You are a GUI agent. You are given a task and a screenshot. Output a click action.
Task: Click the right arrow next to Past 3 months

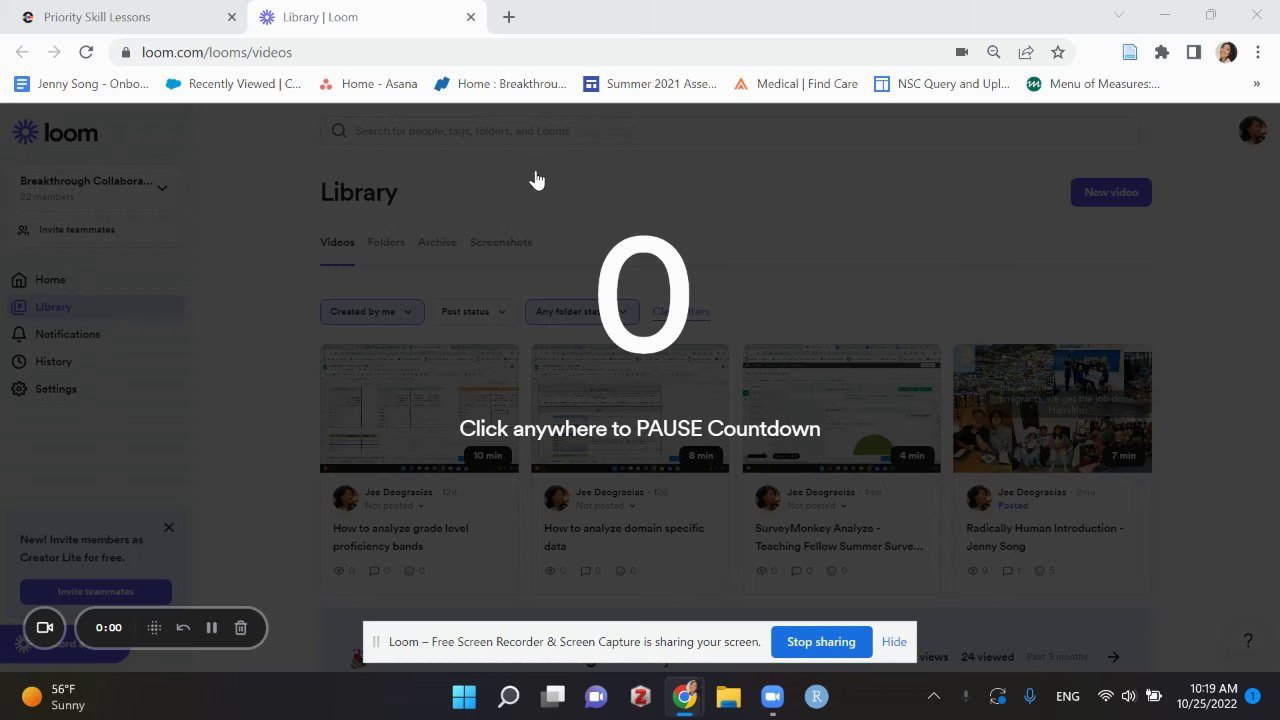[1113, 657]
